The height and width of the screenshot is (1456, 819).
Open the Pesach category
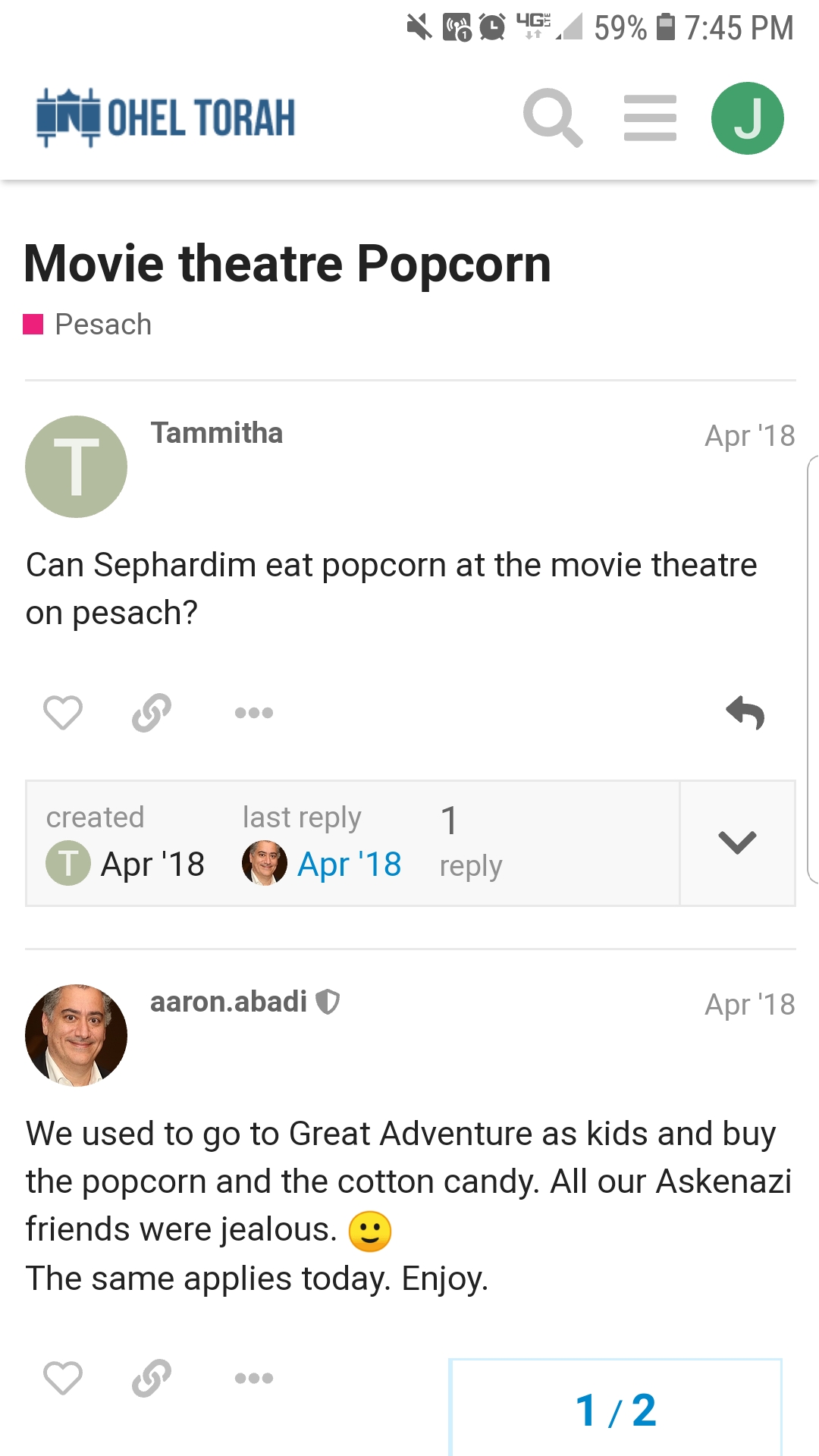(103, 325)
